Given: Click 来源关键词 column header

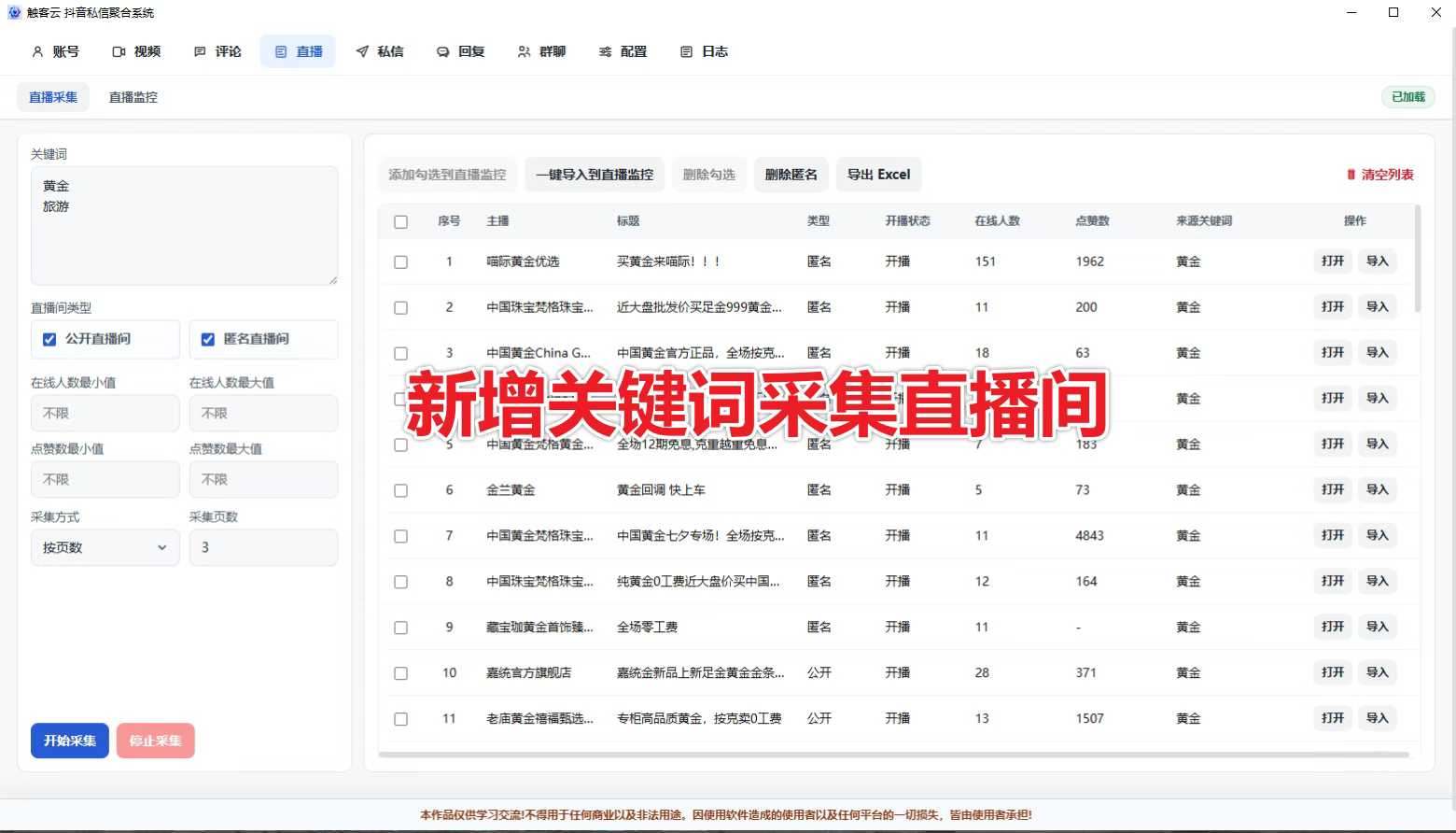Looking at the screenshot, I should (1205, 221).
